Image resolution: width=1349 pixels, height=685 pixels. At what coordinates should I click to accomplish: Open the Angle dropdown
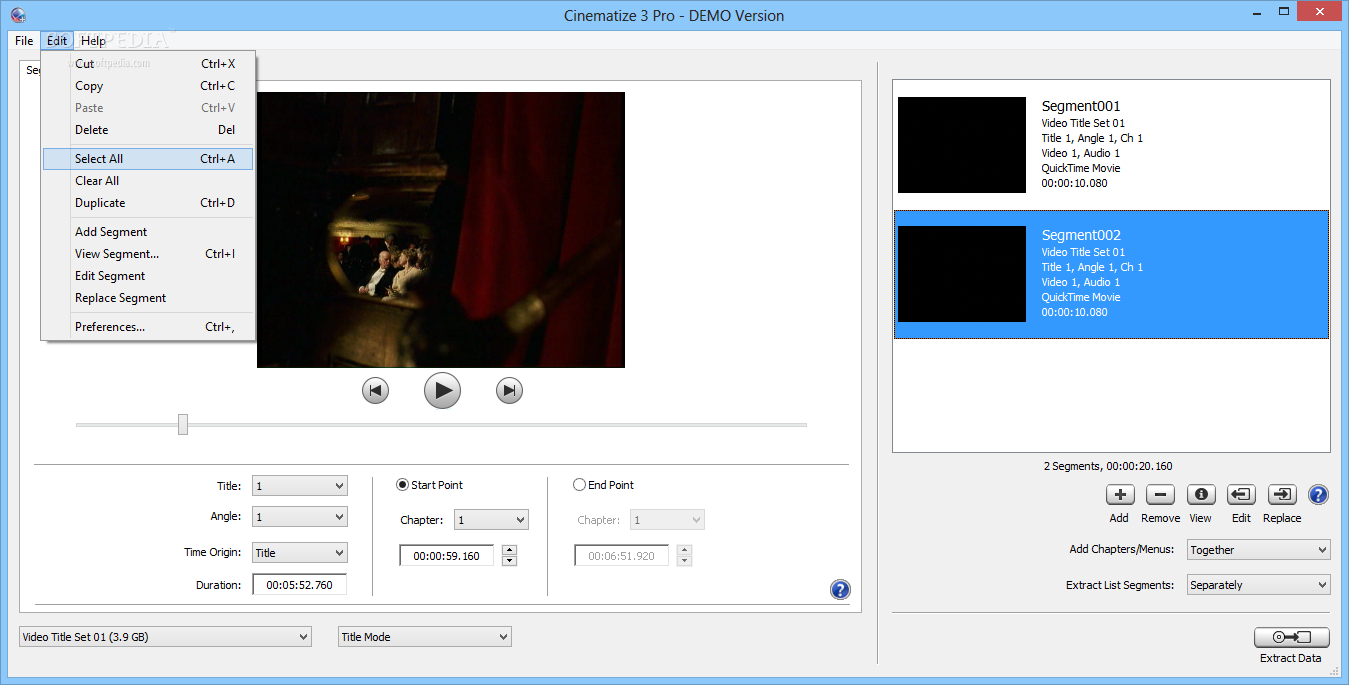coord(300,517)
